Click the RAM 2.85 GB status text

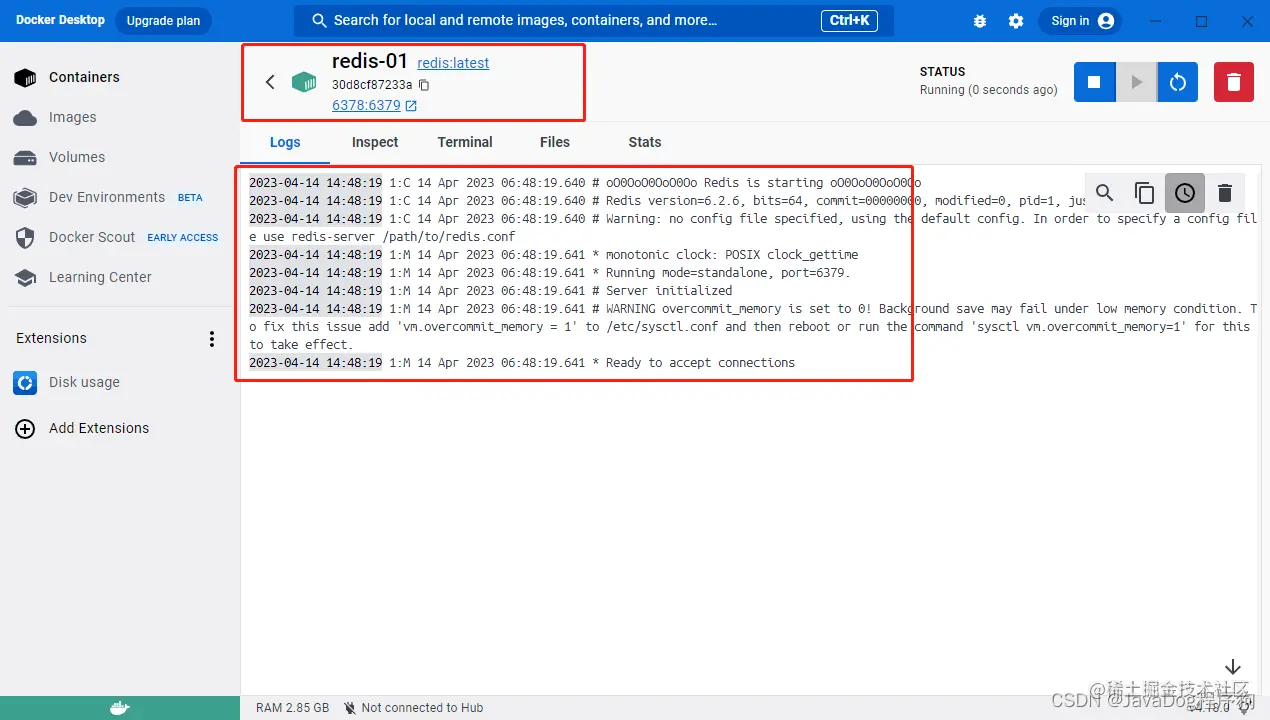[292, 708]
